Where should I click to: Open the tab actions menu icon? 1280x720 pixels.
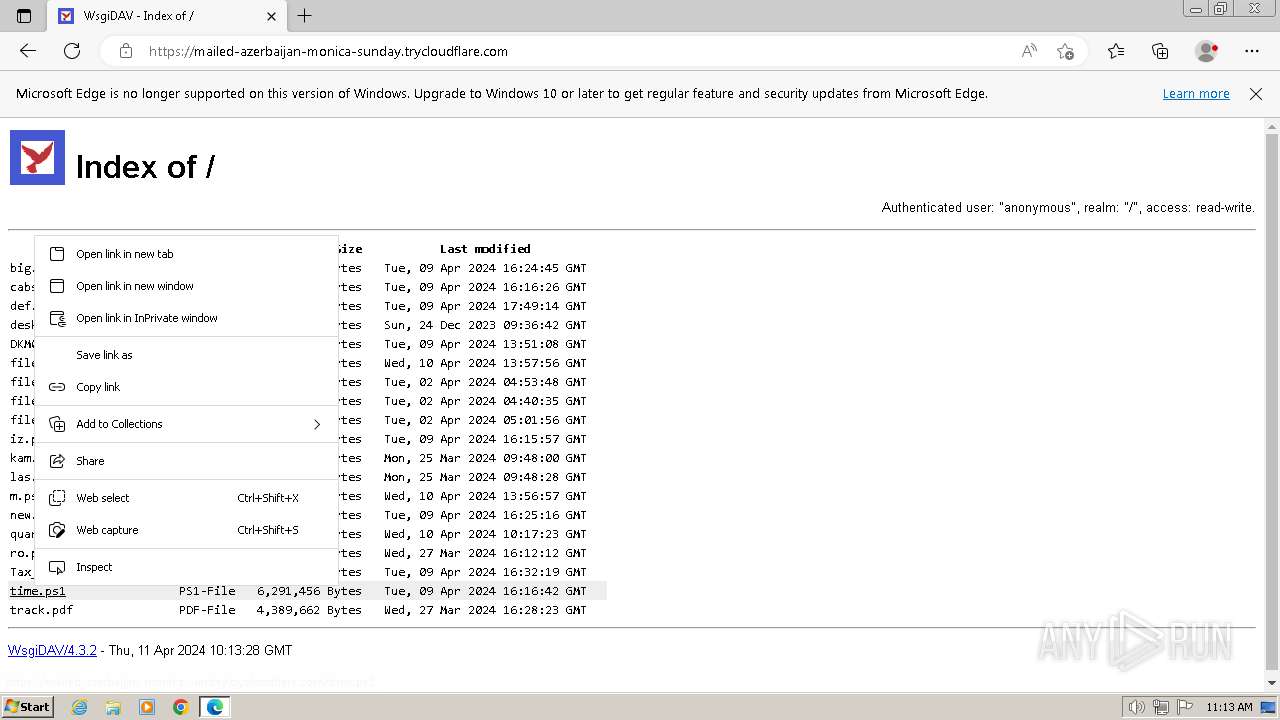(x=24, y=16)
